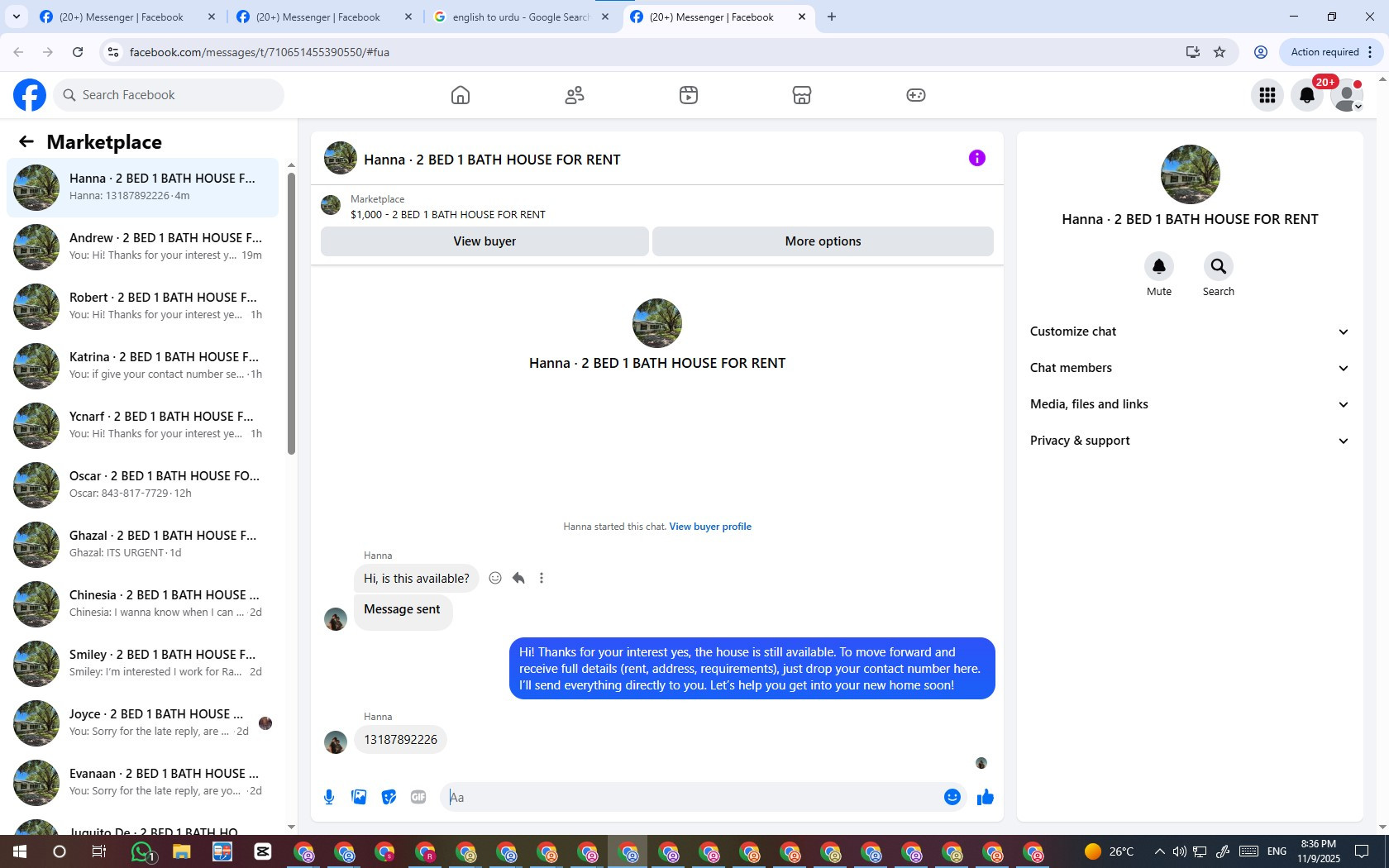Open Facebook Home feed icon
This screenshot has width=1389, height=868.
[461, 95]
